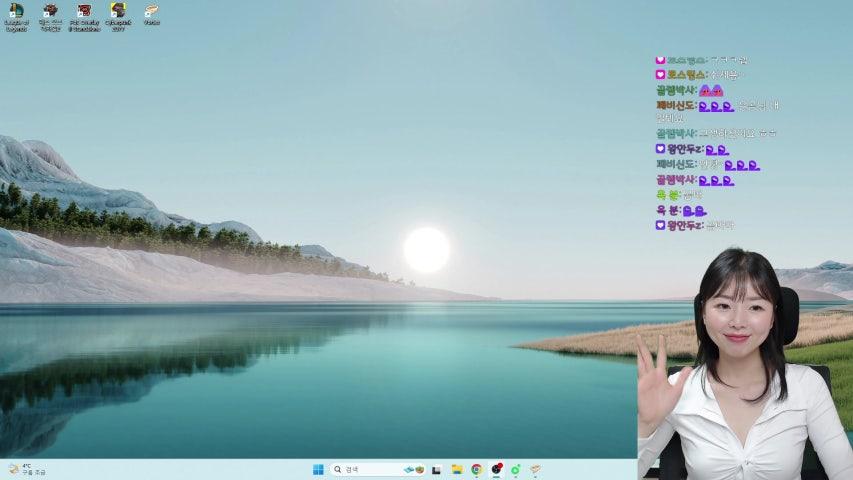
Task: Open Google Chrome from the taskbar
Action: click(476, 469)
